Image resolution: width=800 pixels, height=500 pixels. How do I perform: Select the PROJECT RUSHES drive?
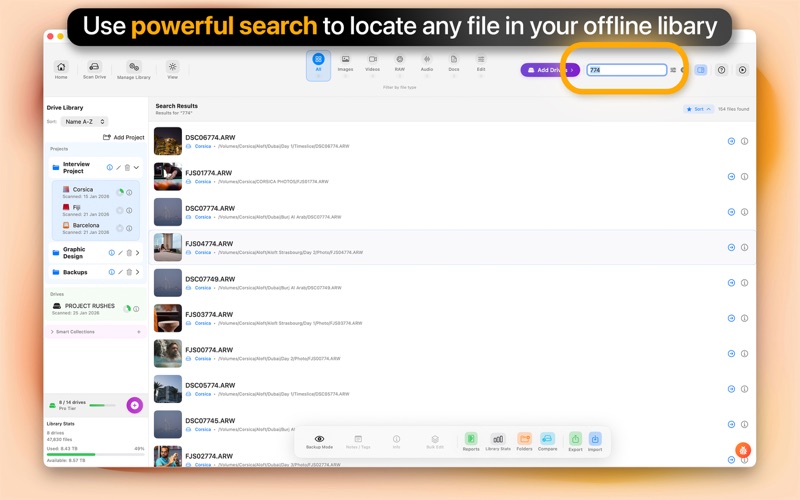point(84,309)
